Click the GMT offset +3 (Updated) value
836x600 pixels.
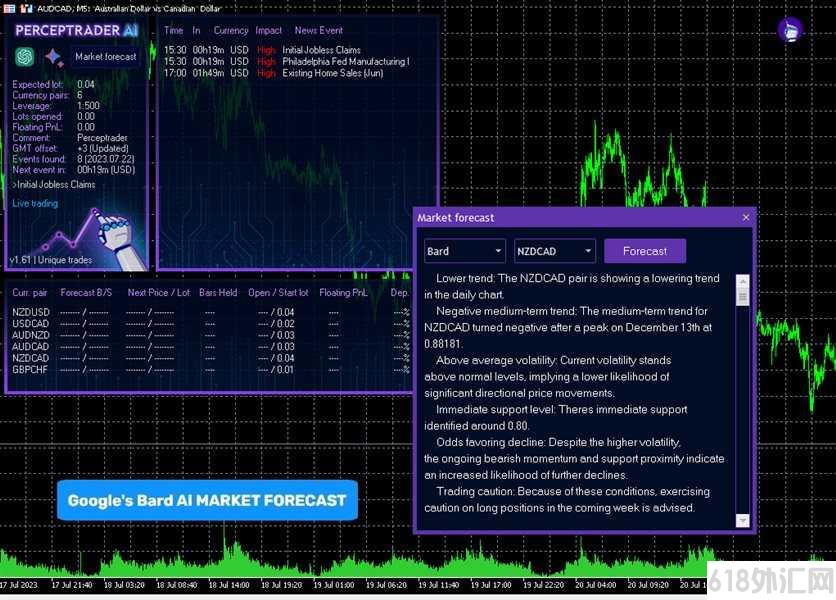click(103, 148)
